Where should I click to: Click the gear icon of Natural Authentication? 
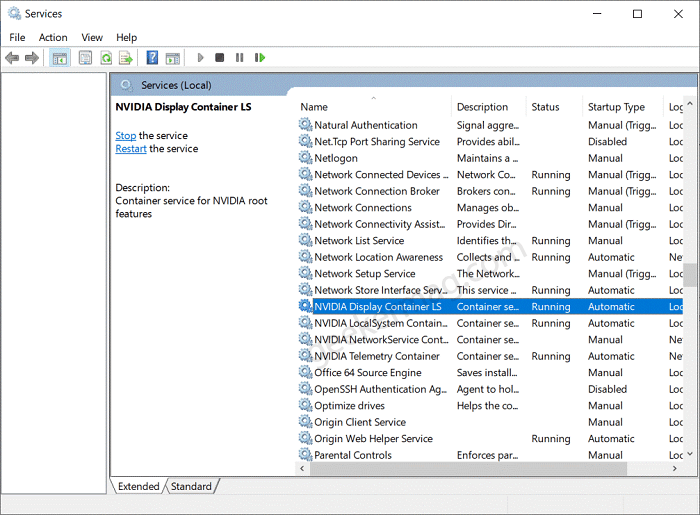coord(305,125)
